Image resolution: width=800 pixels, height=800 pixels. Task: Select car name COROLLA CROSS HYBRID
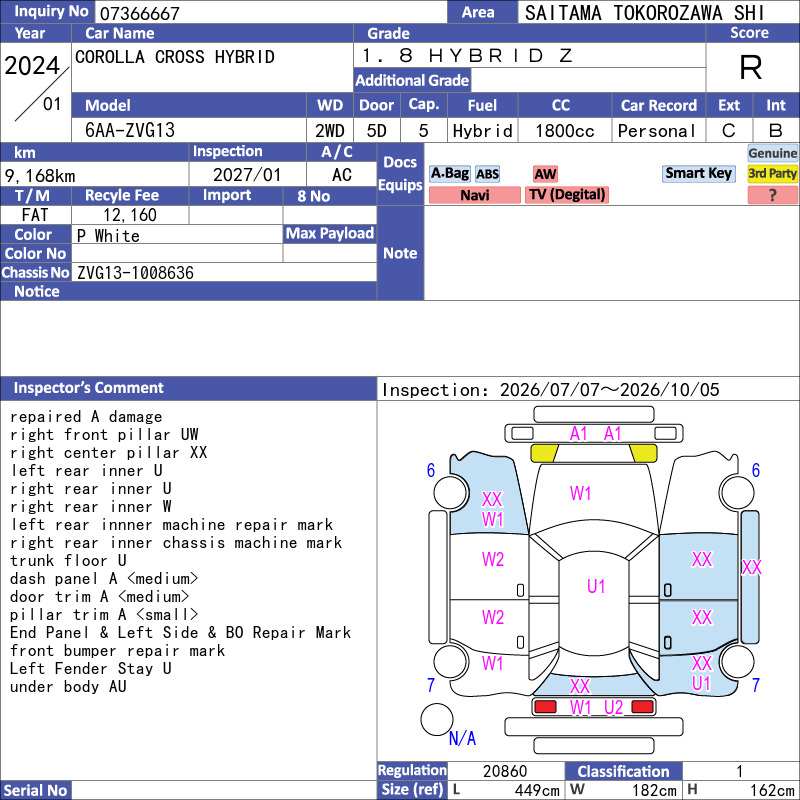point(175,57)
